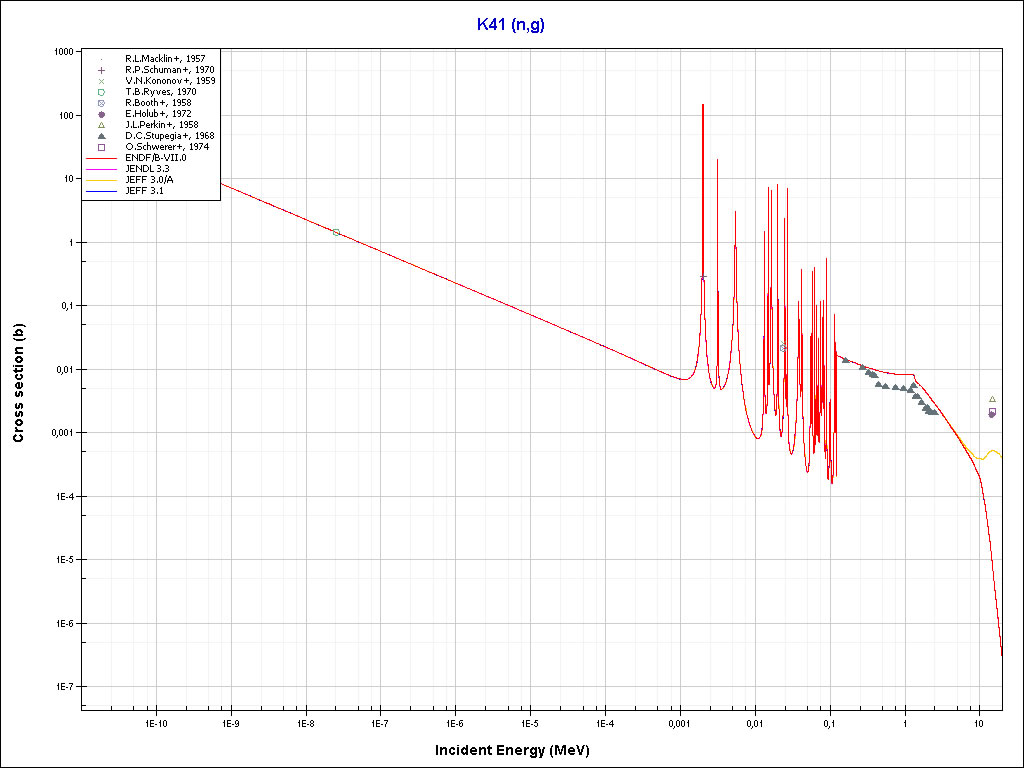Click the green circle data point on thermal line
This screenshot has height=768, width=1024.
coord(336,233)
